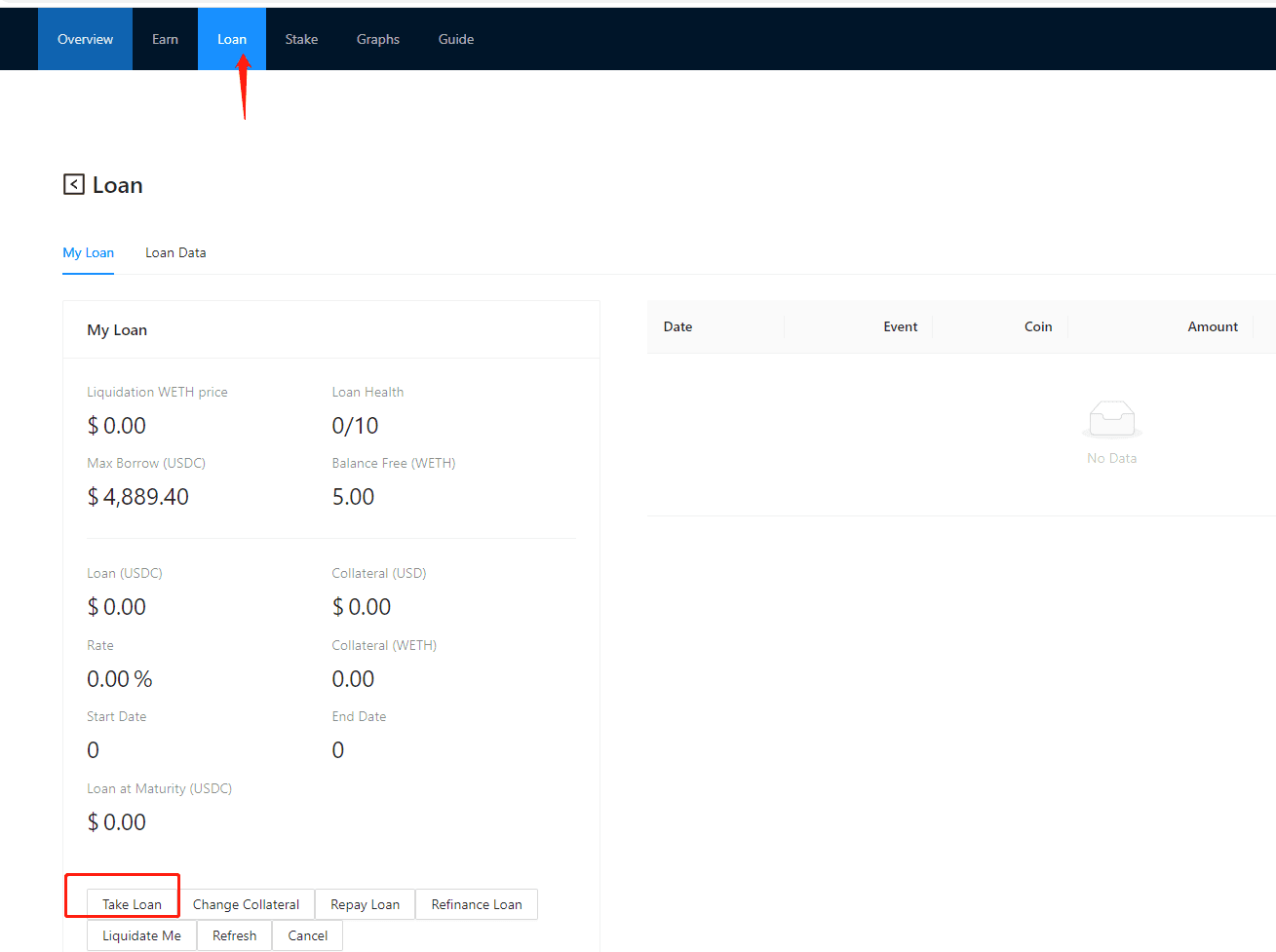
Task: Switch to the Loan Data sub-tab
Action: (x=175, y=252)
